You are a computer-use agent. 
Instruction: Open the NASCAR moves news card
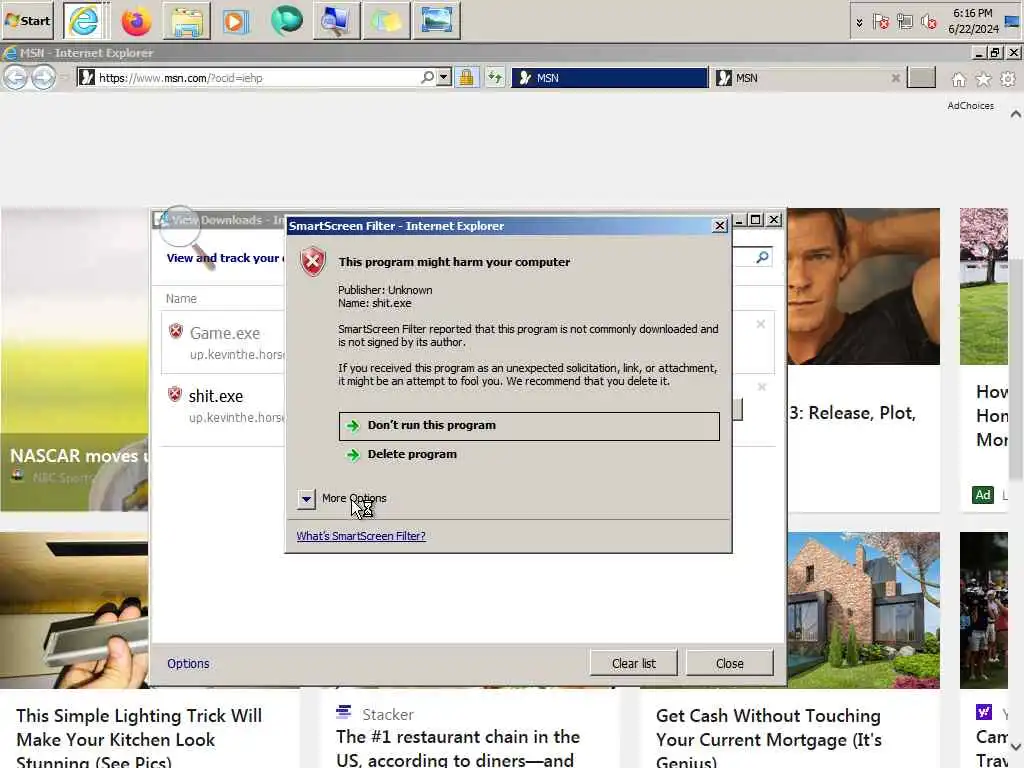(x=74, y=359)
